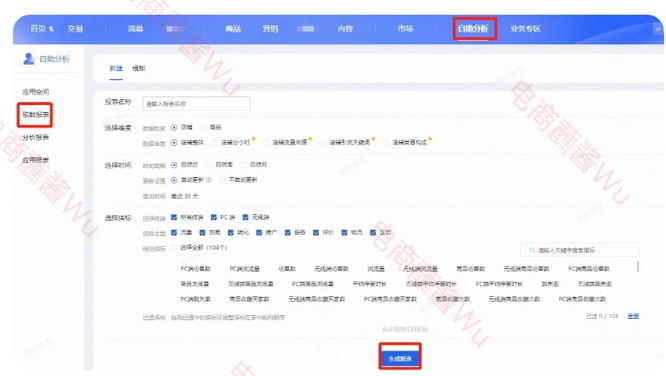This screenshot has width=666, height=376.
Task: Choose the 店铺类目构成 dimension radio
Action: click(x=386, y=143)
